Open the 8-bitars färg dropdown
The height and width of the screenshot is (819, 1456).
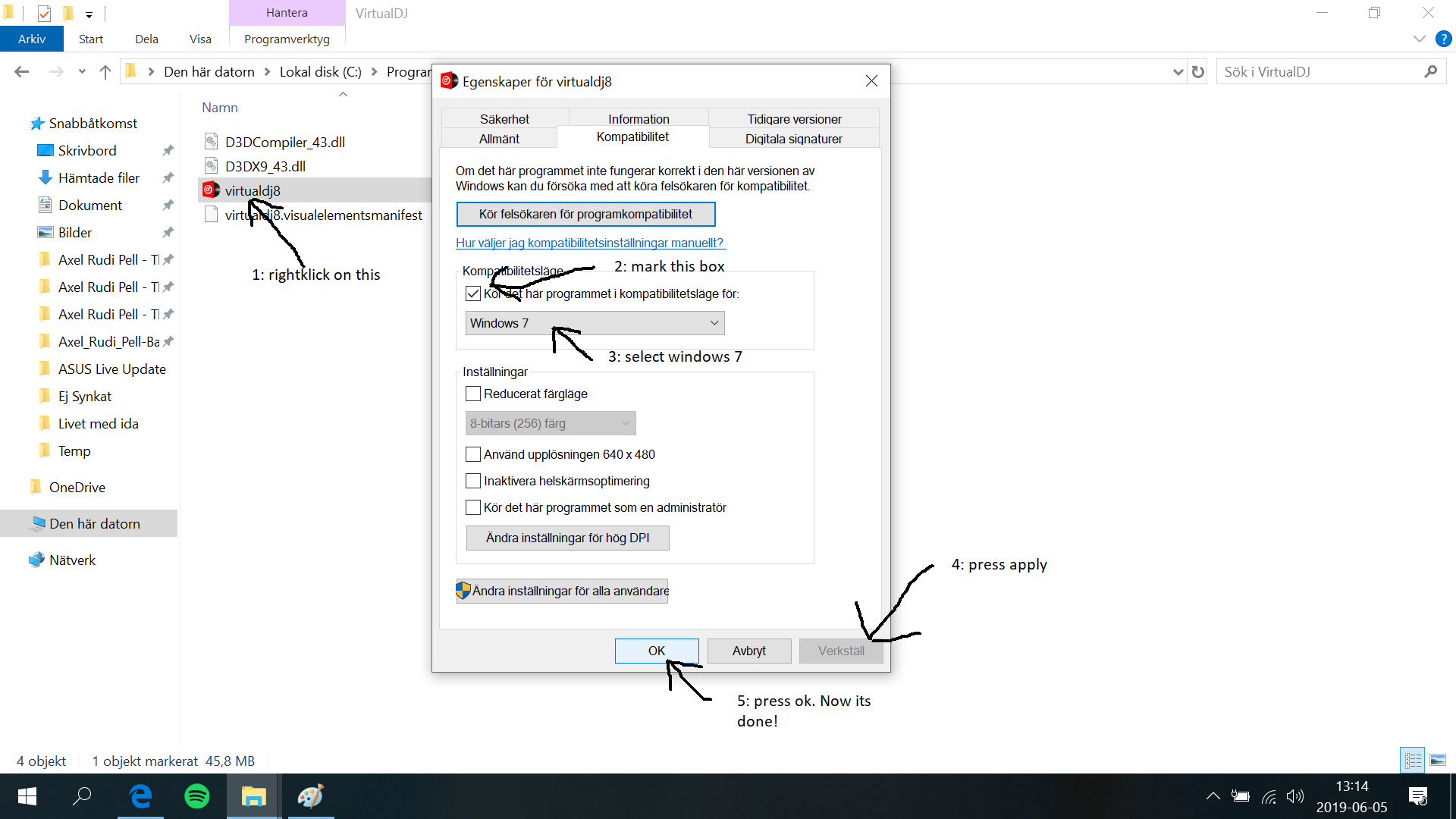(x=551, y=423)
